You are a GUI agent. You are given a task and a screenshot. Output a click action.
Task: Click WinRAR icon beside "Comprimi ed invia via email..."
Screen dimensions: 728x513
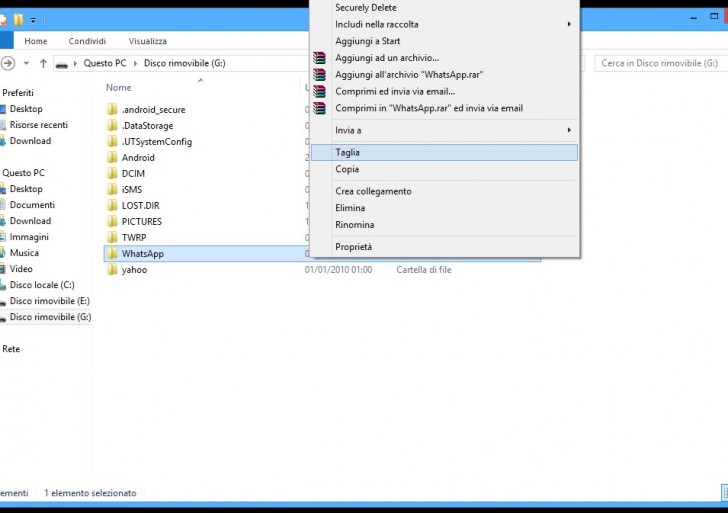click(x=319, y=91)
